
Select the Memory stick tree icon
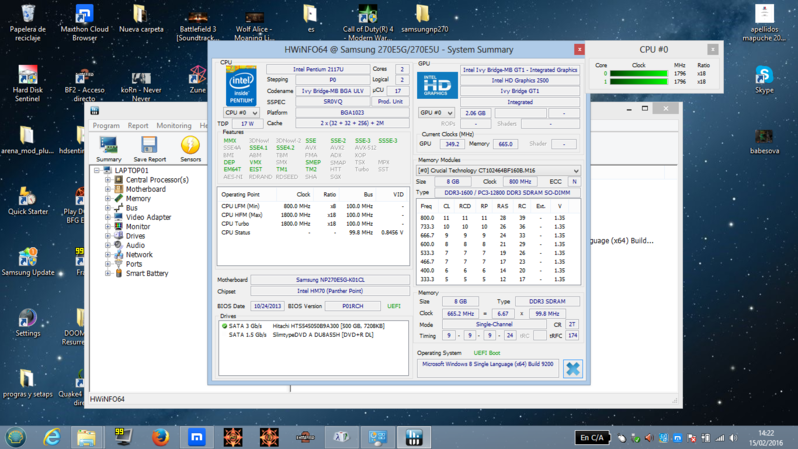tap(119, 199)
